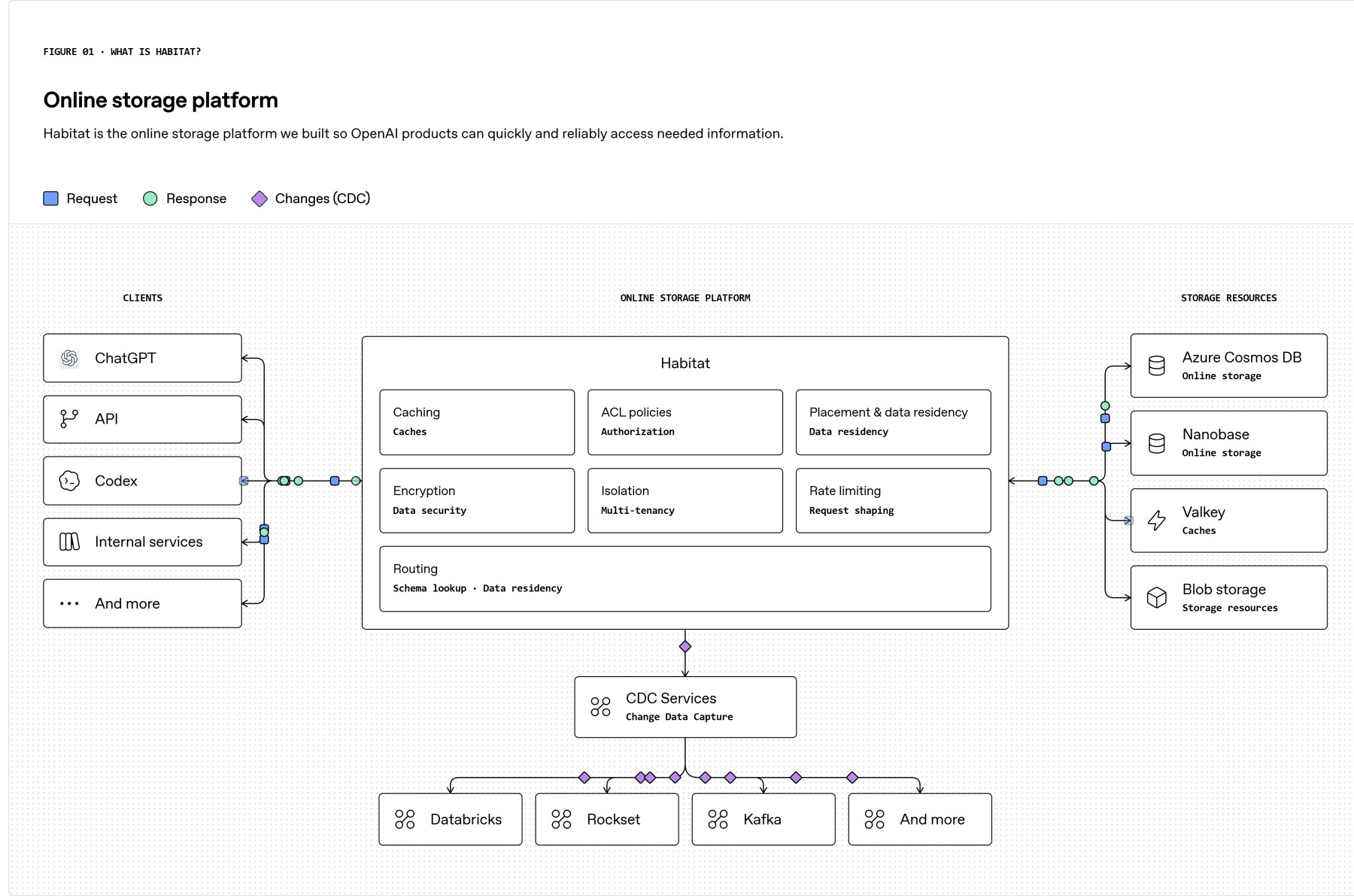Click the Valkey lightning bolt icon
The width and height of the screenshot is (1354, 896).
[x=1157, y=520]
